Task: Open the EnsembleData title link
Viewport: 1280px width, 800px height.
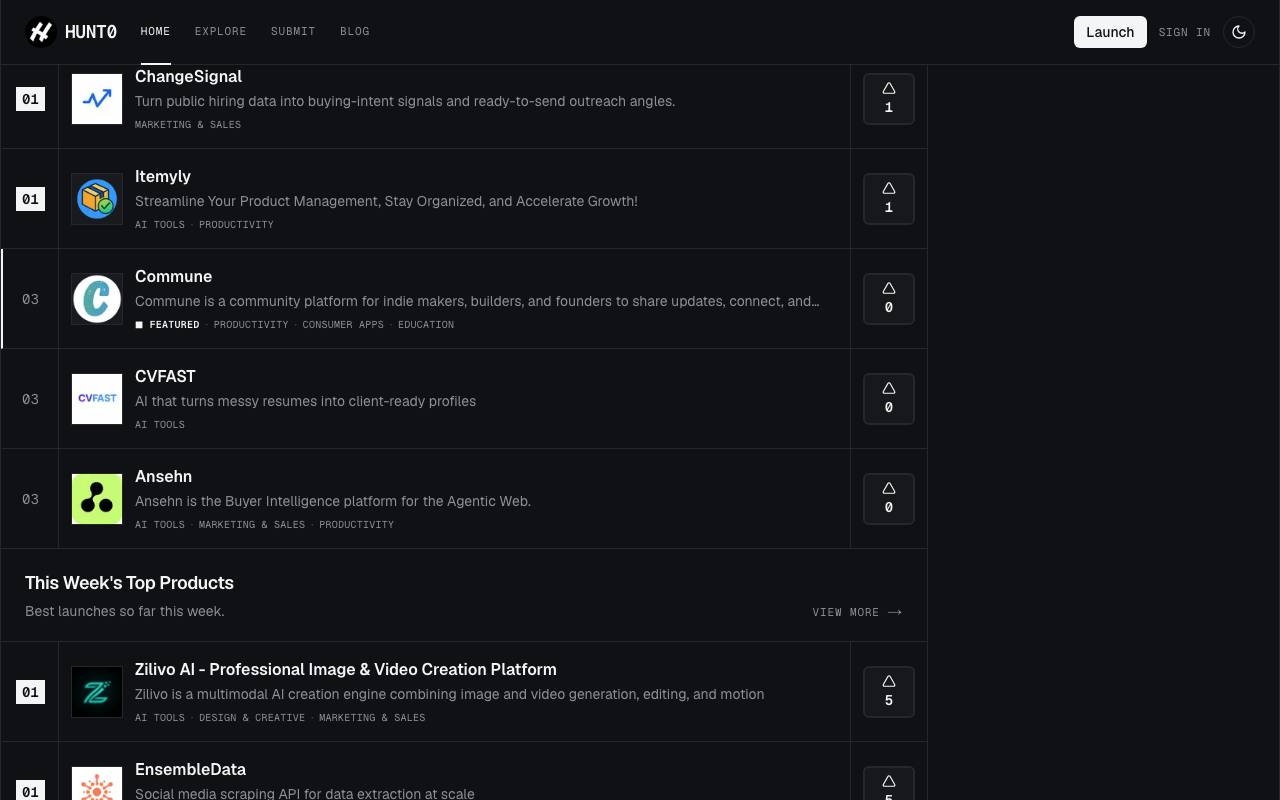Action: (190, 769)
